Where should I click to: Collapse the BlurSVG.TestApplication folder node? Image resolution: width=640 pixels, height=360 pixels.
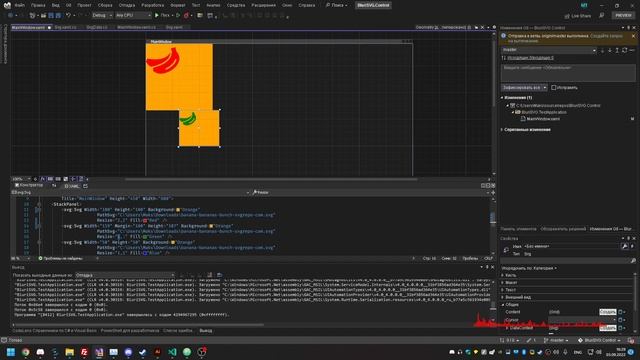coord(513,112)
